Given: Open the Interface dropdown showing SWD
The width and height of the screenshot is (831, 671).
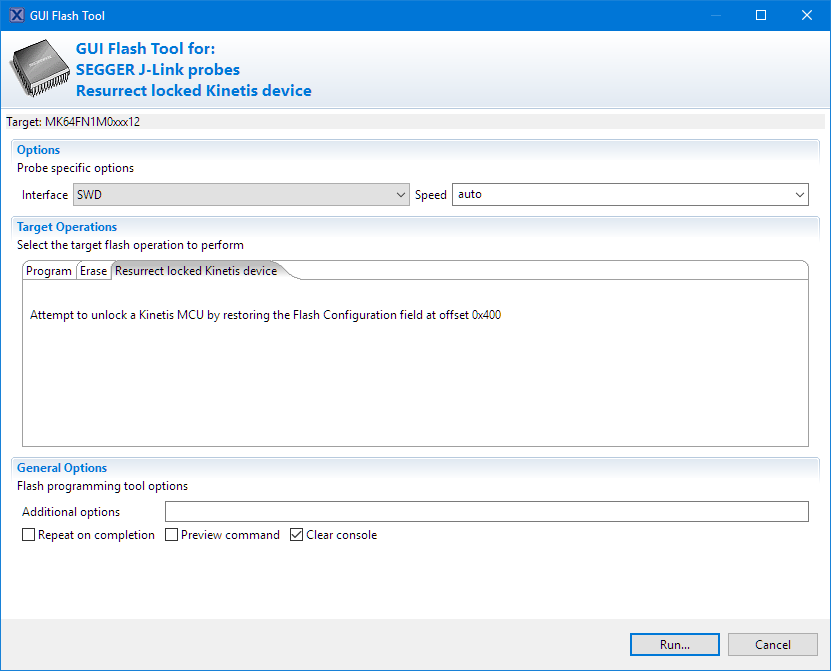Looking at the screenshot, I should pos(242,194).
